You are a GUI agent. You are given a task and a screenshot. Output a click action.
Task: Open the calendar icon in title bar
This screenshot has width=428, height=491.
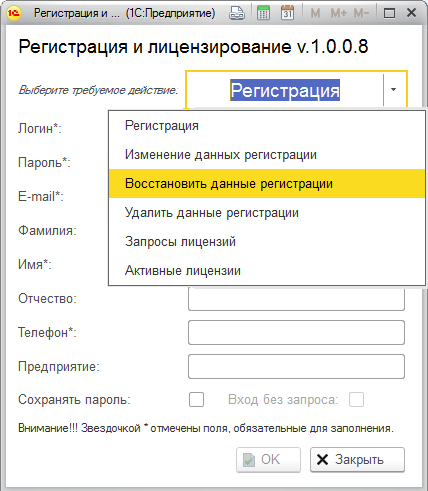pyautogui.click(x=287, y=13)
